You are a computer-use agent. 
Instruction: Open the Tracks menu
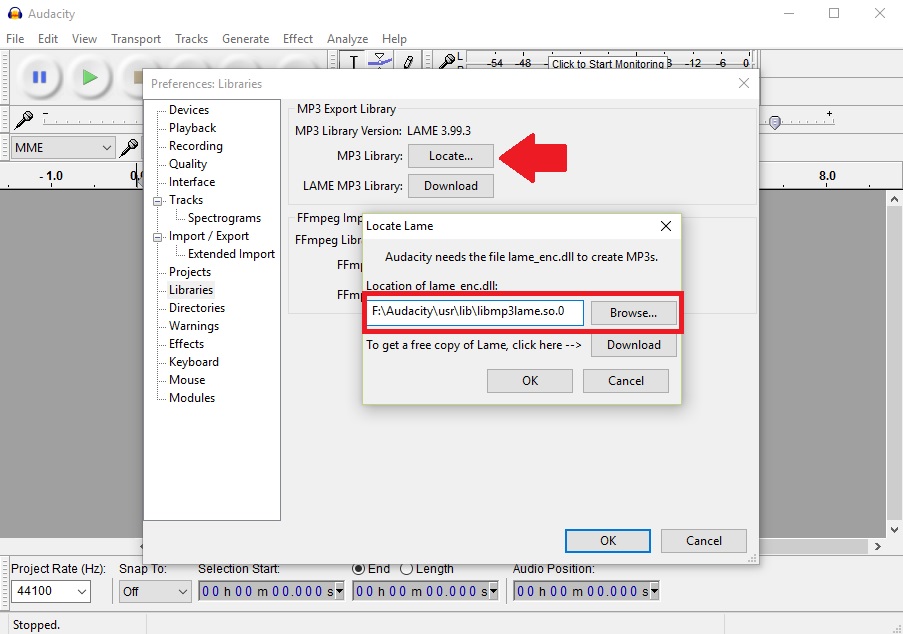(x=191, y=39)
